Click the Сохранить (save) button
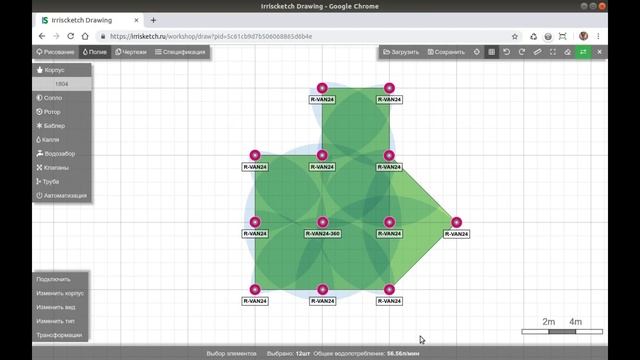 446,52
